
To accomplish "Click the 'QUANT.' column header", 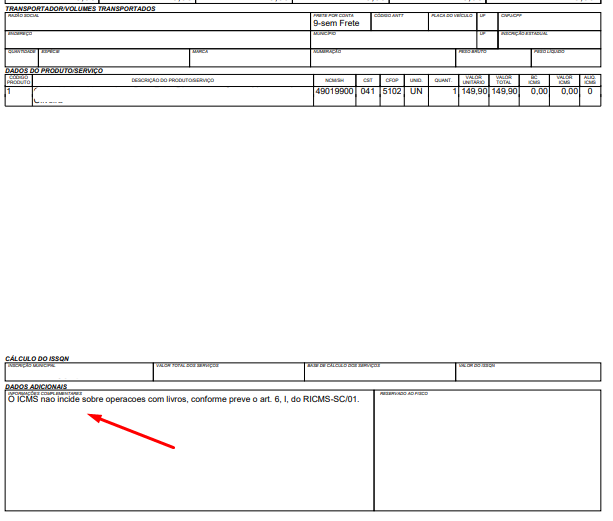I will coord(443,80).
